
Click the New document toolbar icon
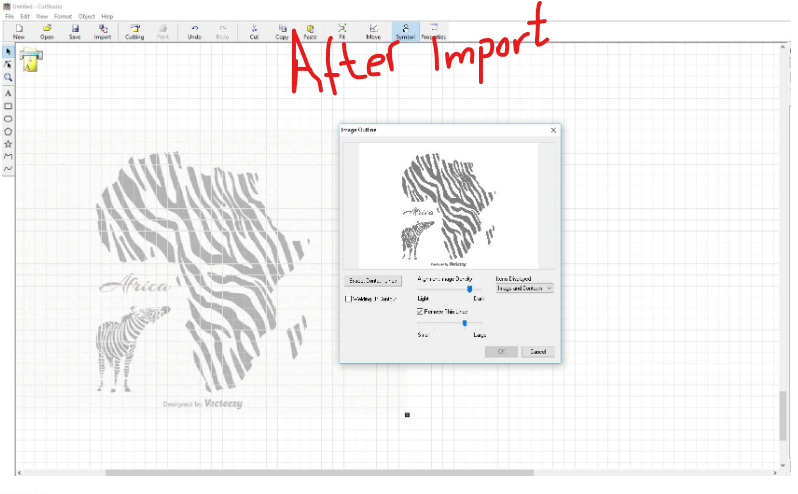pyautogui.click(x=19, y=32)
